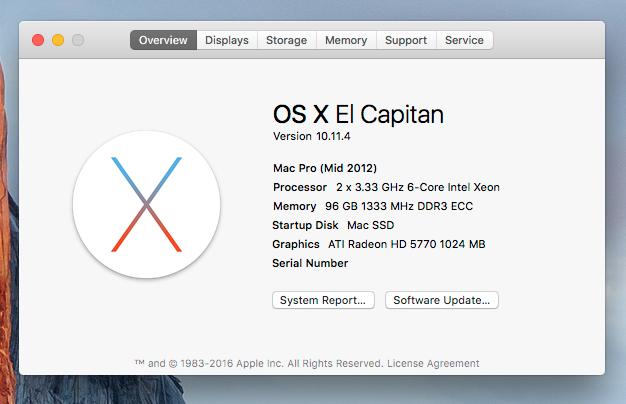Click the 96 GB 1333 MHz memory value
The width and height of the screenshot is (626, 404).
point(399,206)
